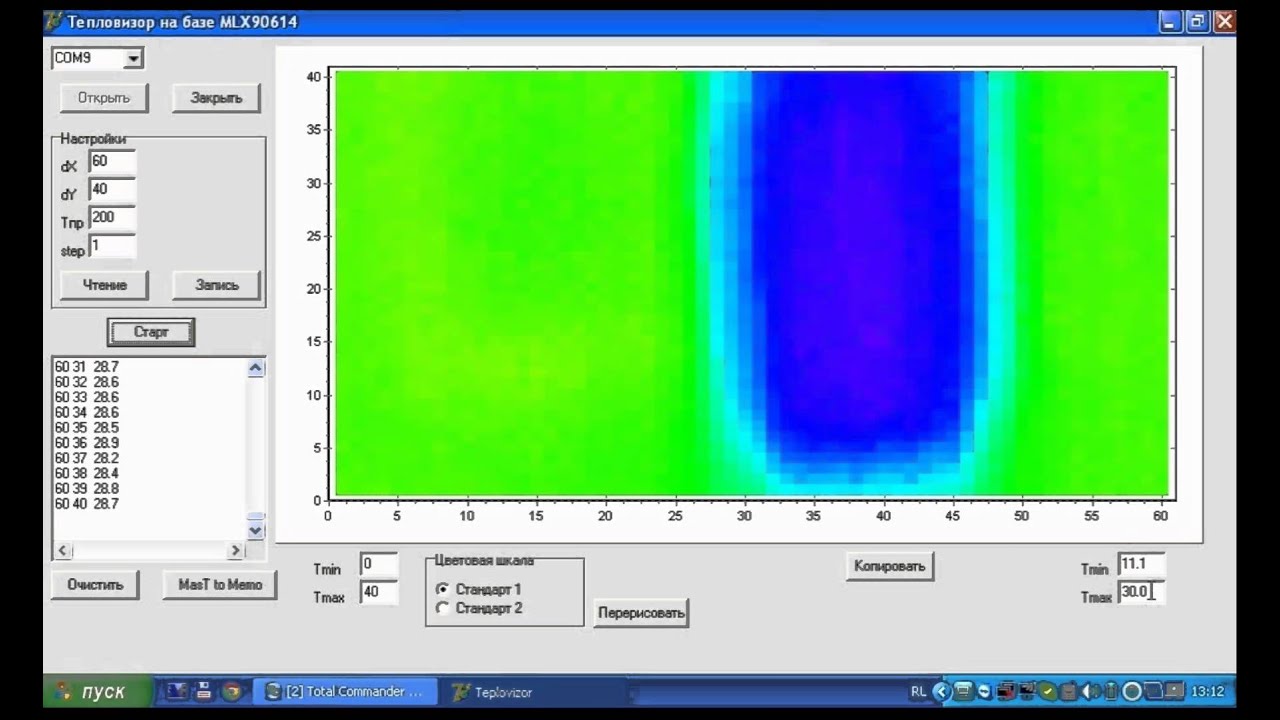Click the MasT to Memo button
The width and height of the screenshot is (1280, 720).
pos(220,585)
